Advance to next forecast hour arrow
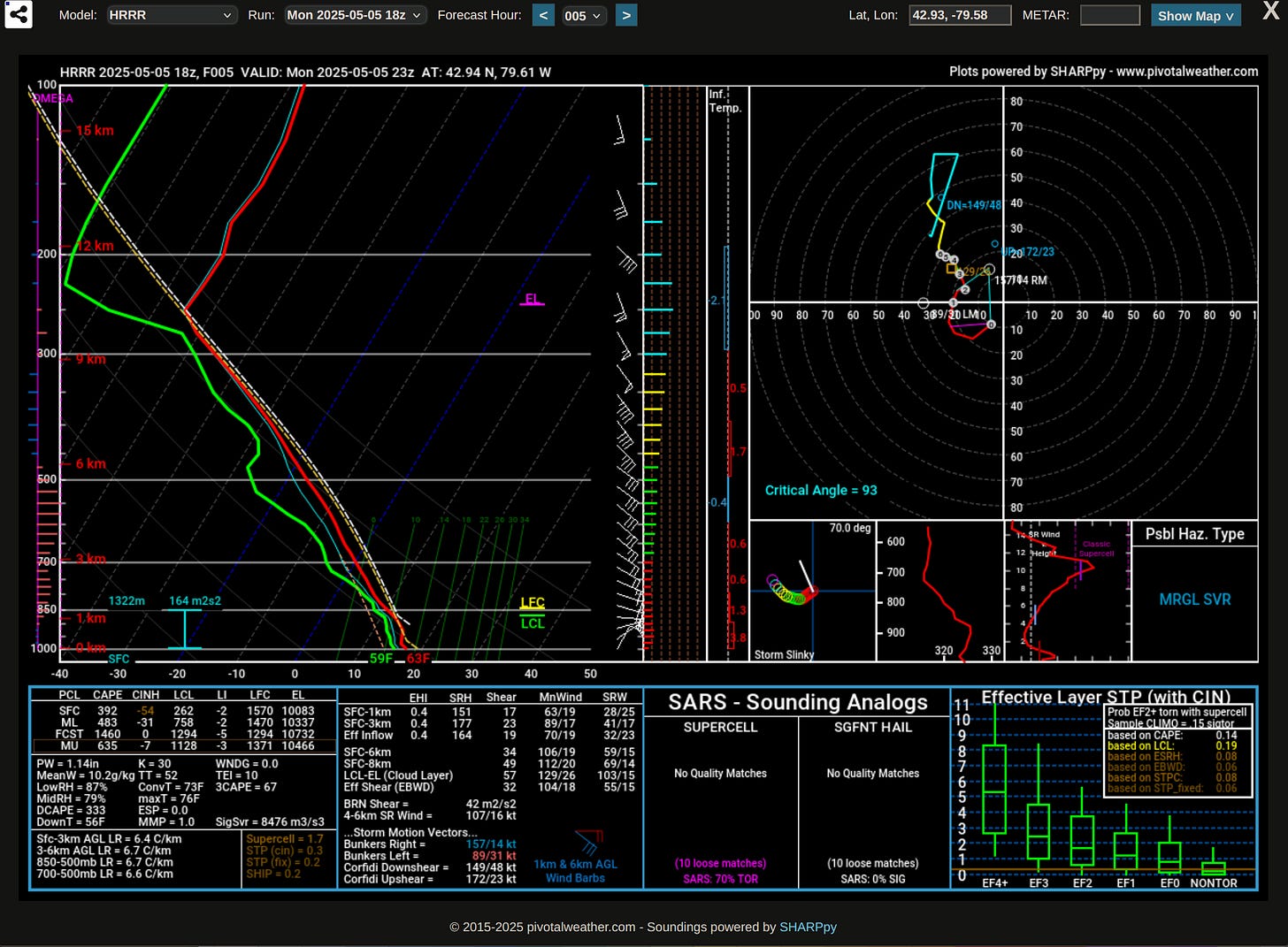 tap(626, 15)
